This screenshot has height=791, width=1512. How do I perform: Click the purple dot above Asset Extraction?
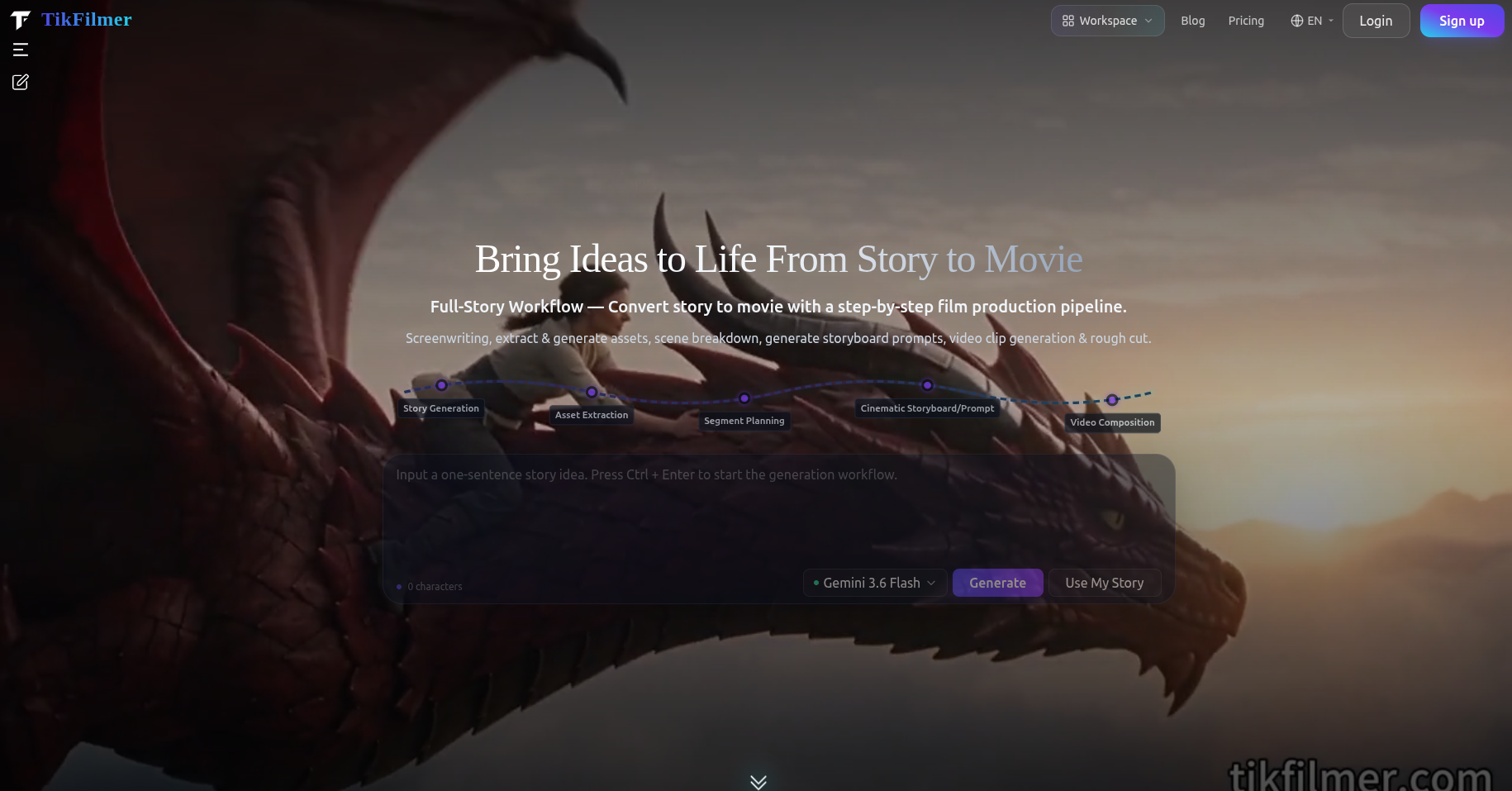(592, 392)
